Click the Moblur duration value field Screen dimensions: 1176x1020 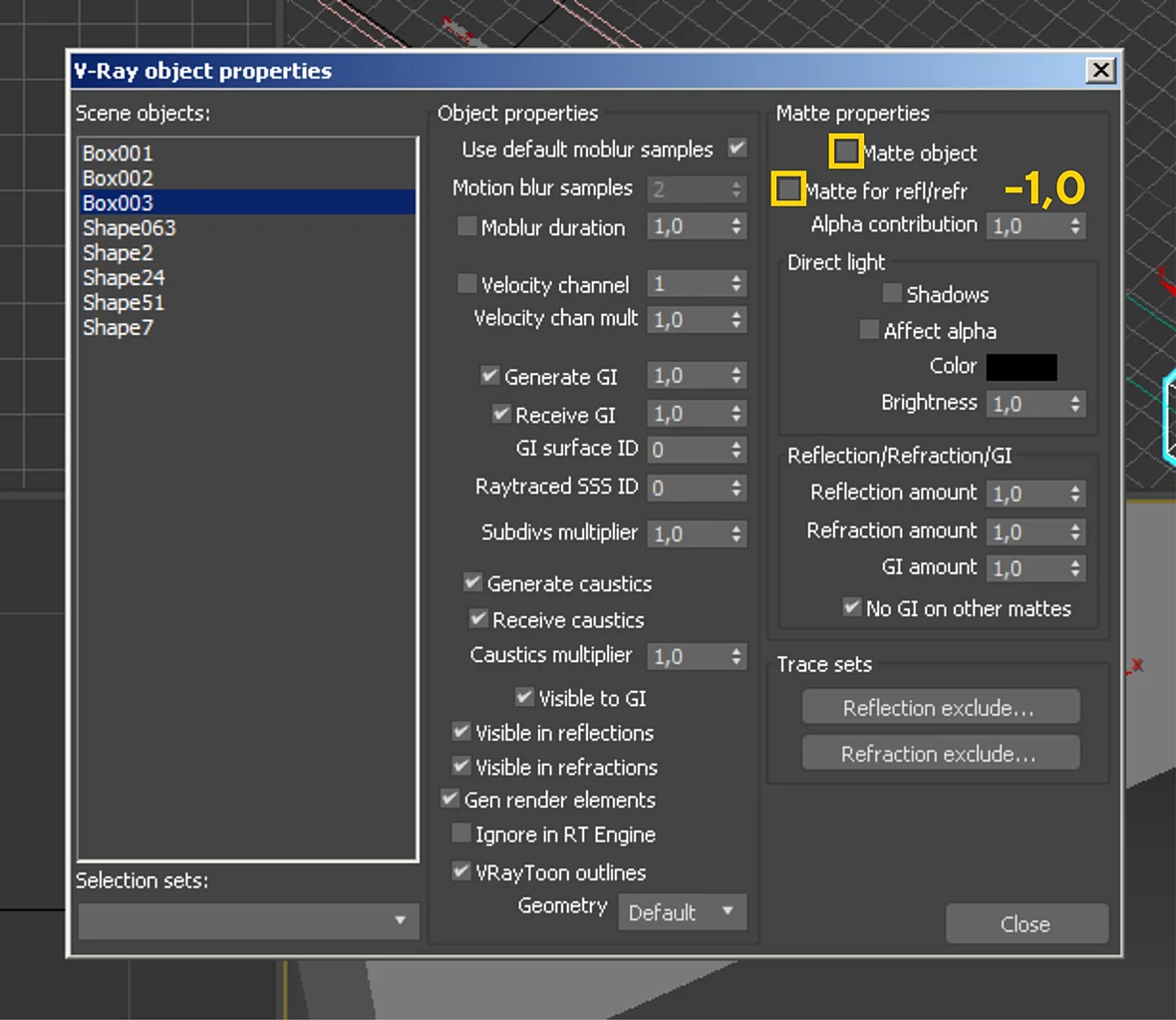point(688,226)
